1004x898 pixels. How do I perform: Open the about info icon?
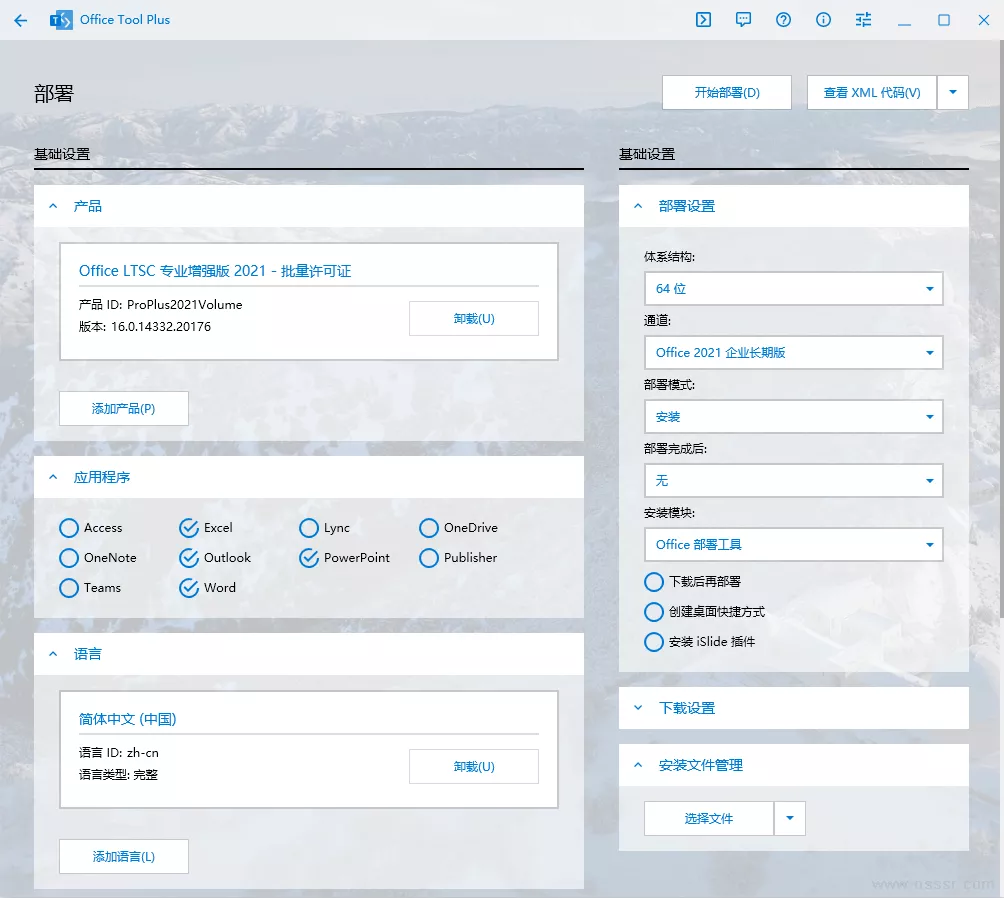pos(823,20)
